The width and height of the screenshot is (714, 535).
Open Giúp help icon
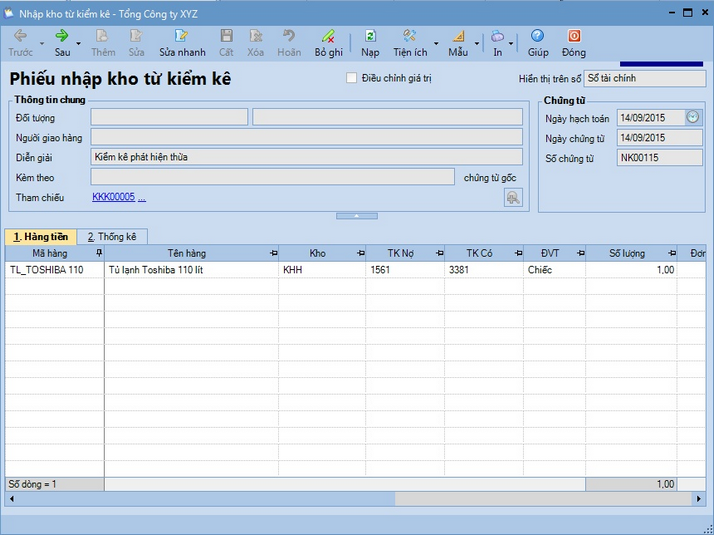pos(537,36)
